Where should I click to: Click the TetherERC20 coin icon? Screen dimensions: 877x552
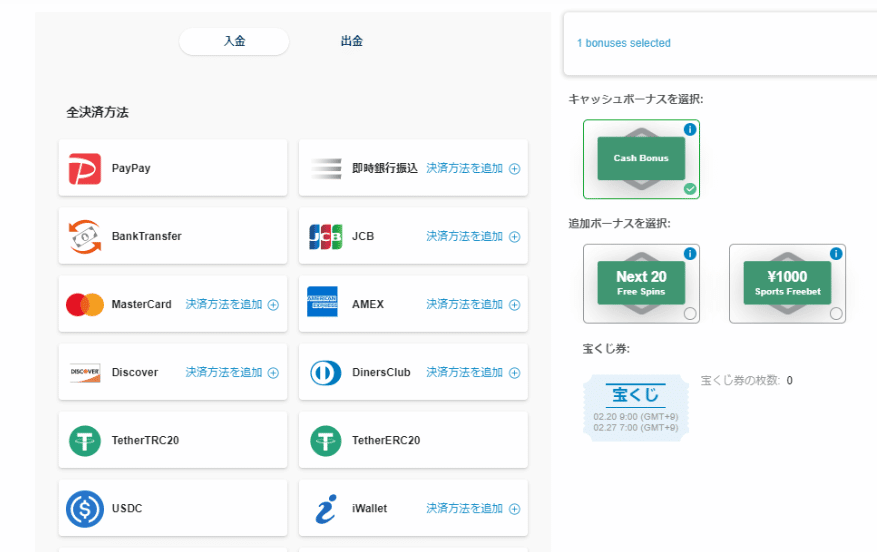point(326,441)
